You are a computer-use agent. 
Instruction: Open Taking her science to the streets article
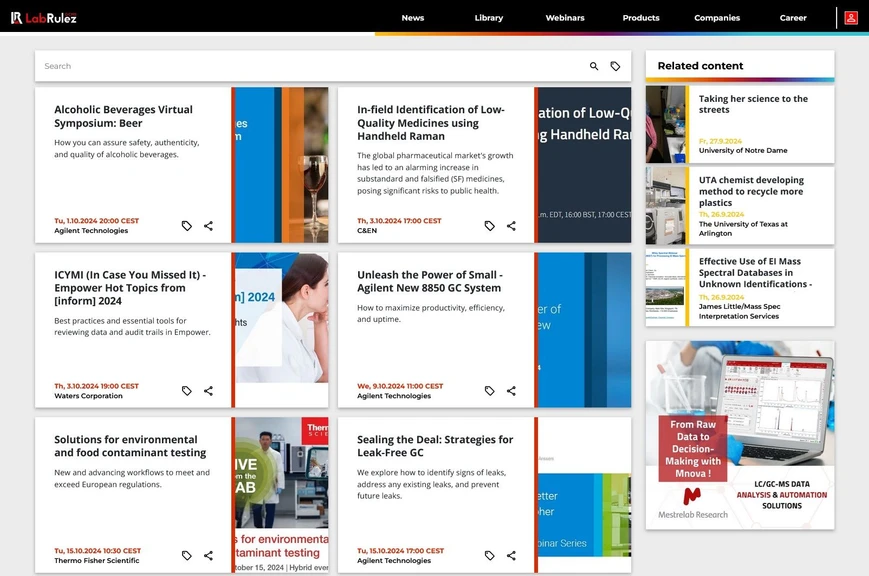point(753,104)
